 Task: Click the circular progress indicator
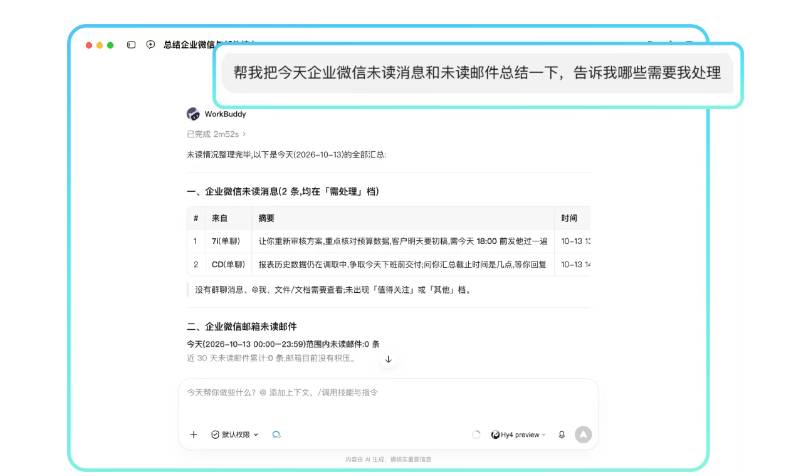pyautogui.click(x=476, y=434)
